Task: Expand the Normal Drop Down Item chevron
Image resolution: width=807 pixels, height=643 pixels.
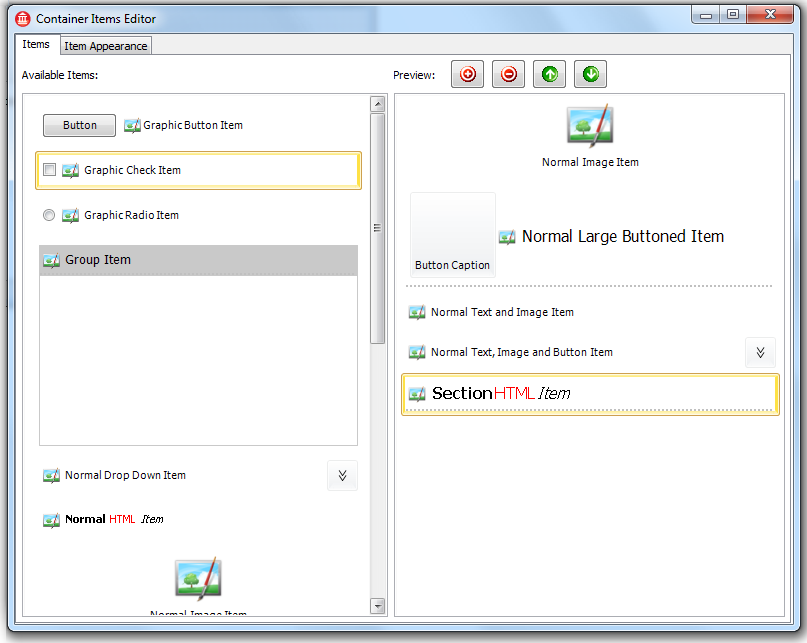Action: [342, 476]
